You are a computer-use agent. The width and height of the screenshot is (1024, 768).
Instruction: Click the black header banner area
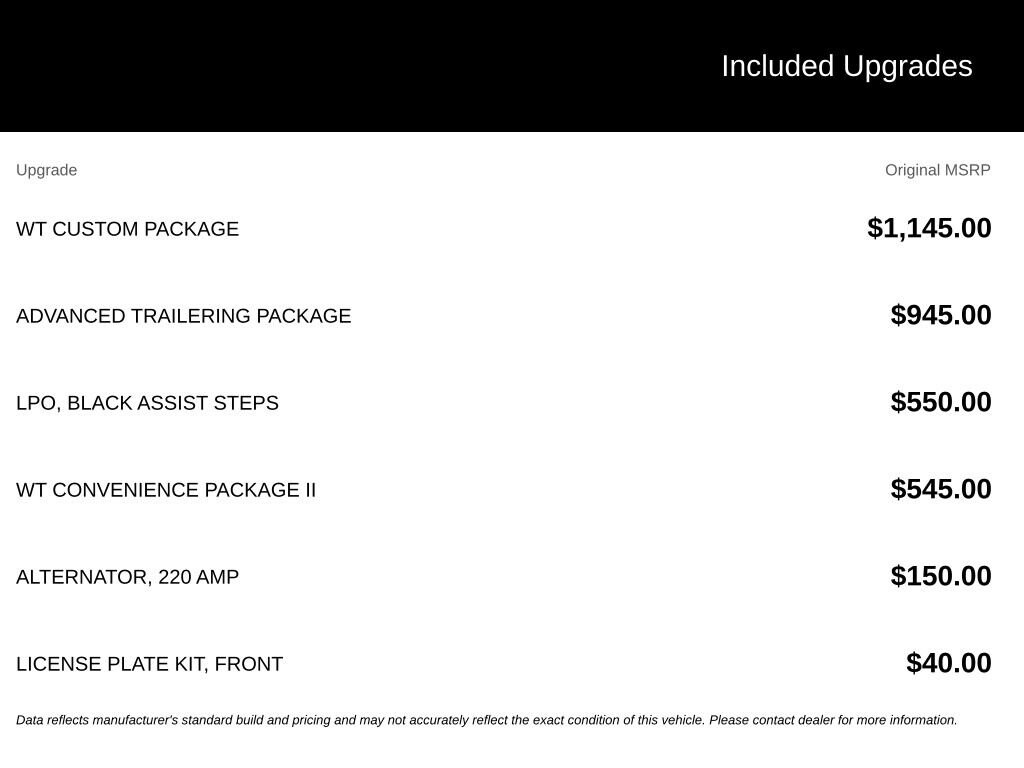pyautogui.click(x=512, y=66)
